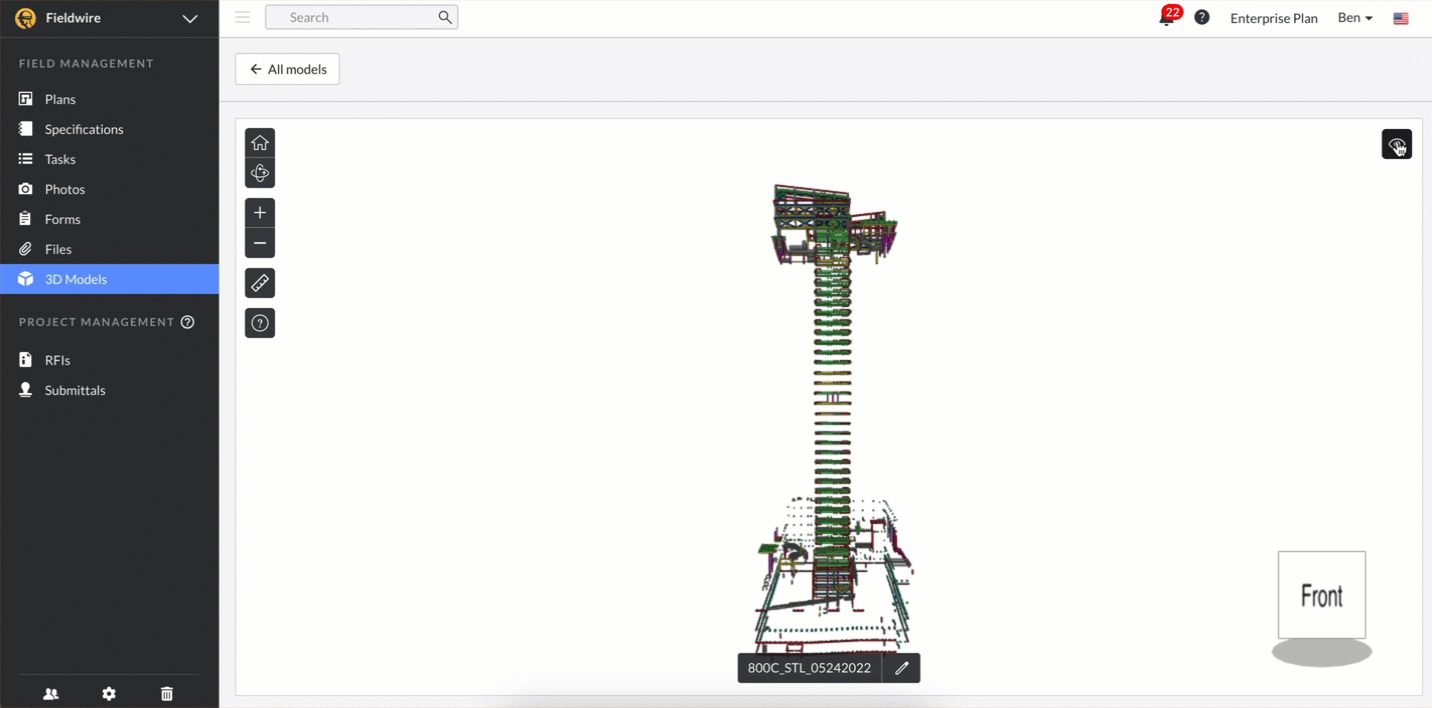This screenshot has width=1432, height=708.
Task: Activate the orbit rotate tool
Action: (x=260, y=173)
